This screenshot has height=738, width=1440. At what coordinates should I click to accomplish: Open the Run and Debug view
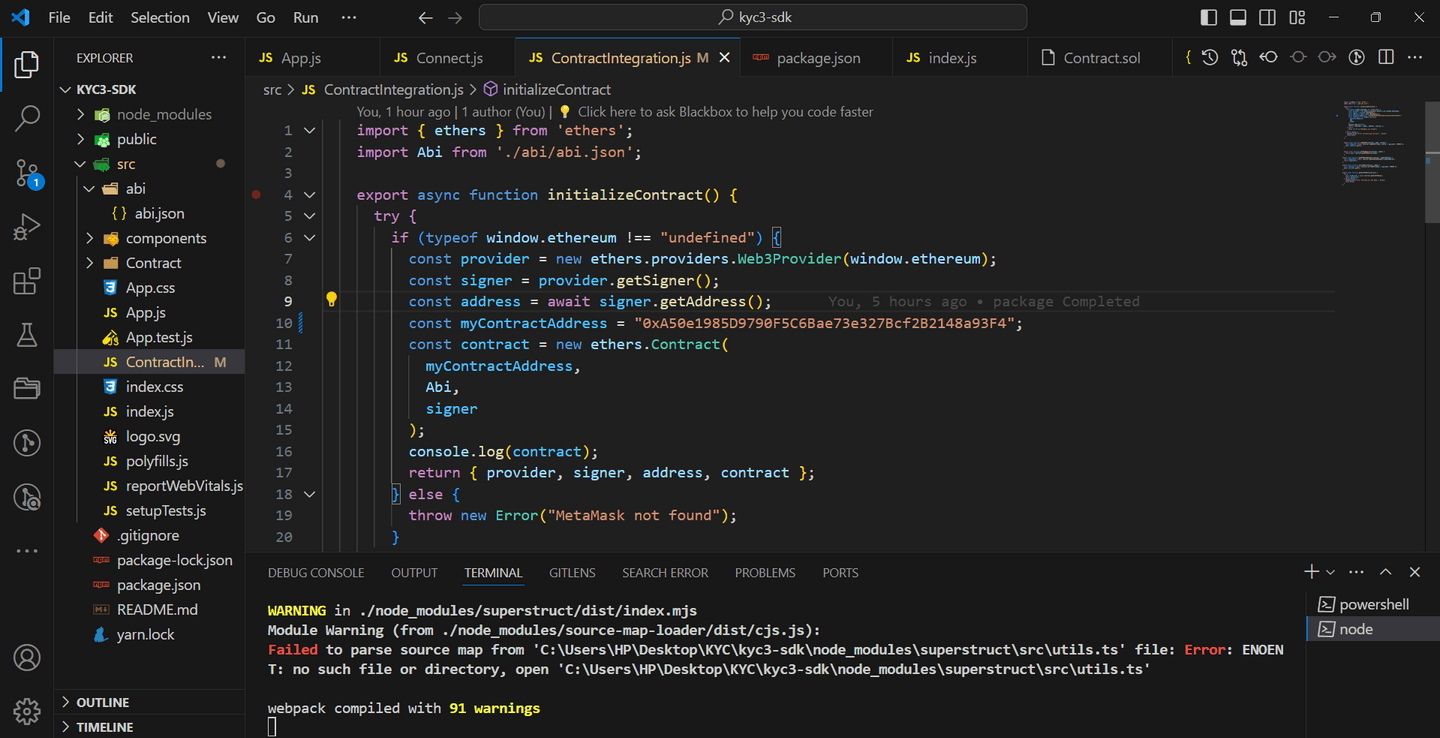[x=27, y=227]
